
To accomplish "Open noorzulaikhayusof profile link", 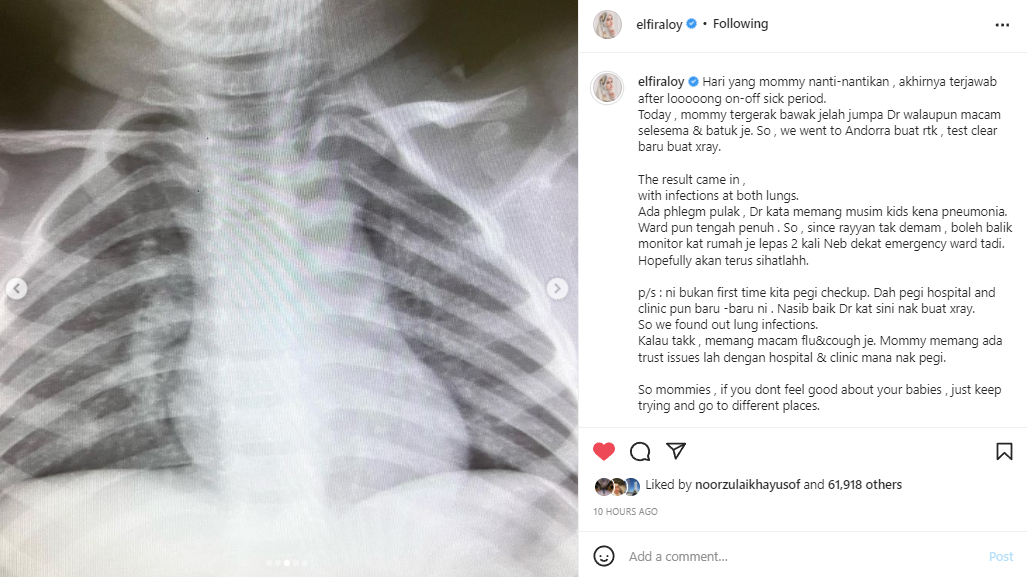I will tap(747, 485).
